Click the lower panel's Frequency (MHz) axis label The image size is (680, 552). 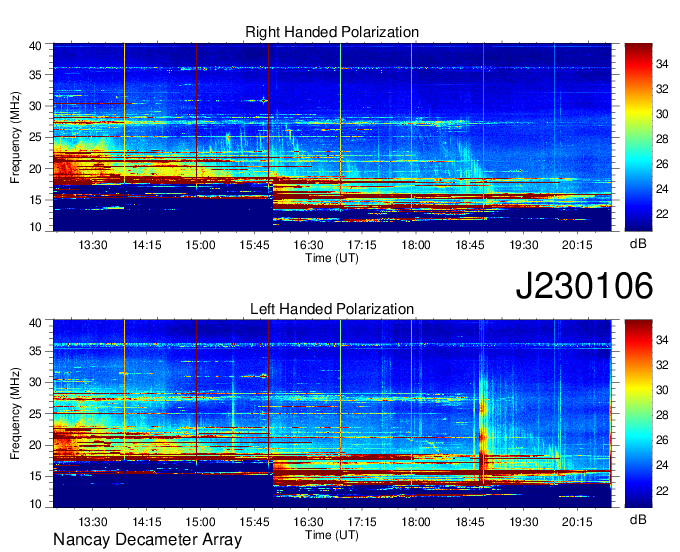[x=15, y=414]
